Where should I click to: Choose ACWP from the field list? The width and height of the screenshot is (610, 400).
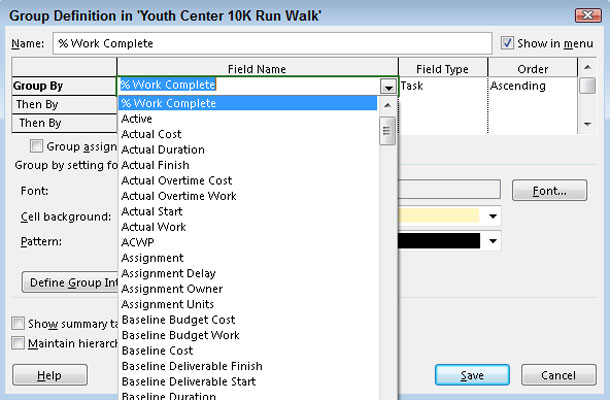tap(138, 242)
